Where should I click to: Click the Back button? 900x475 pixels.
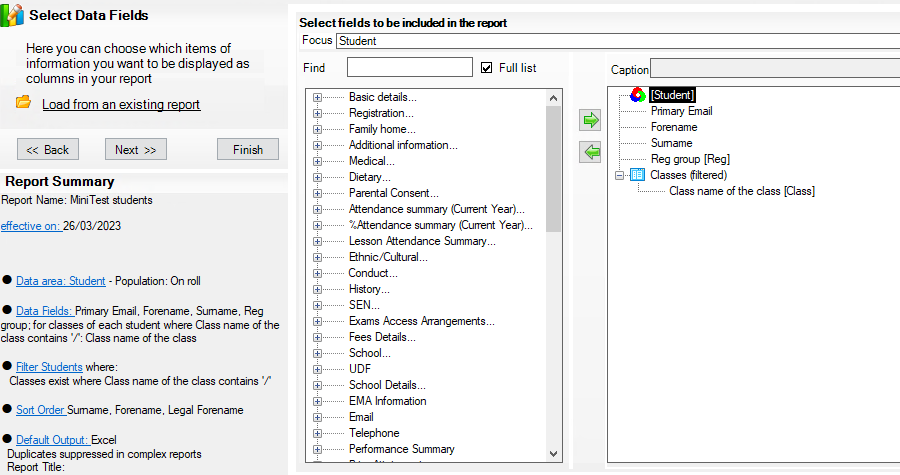(48, 149)
